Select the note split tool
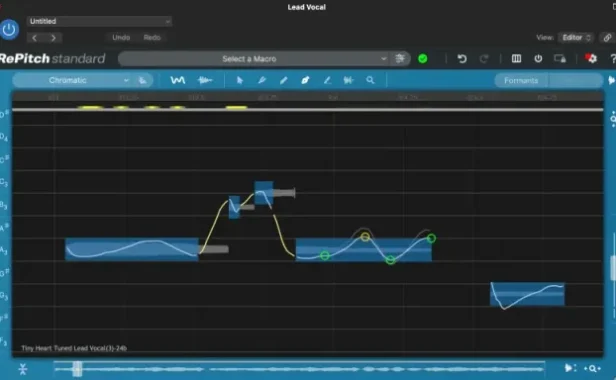 point(348,80)
